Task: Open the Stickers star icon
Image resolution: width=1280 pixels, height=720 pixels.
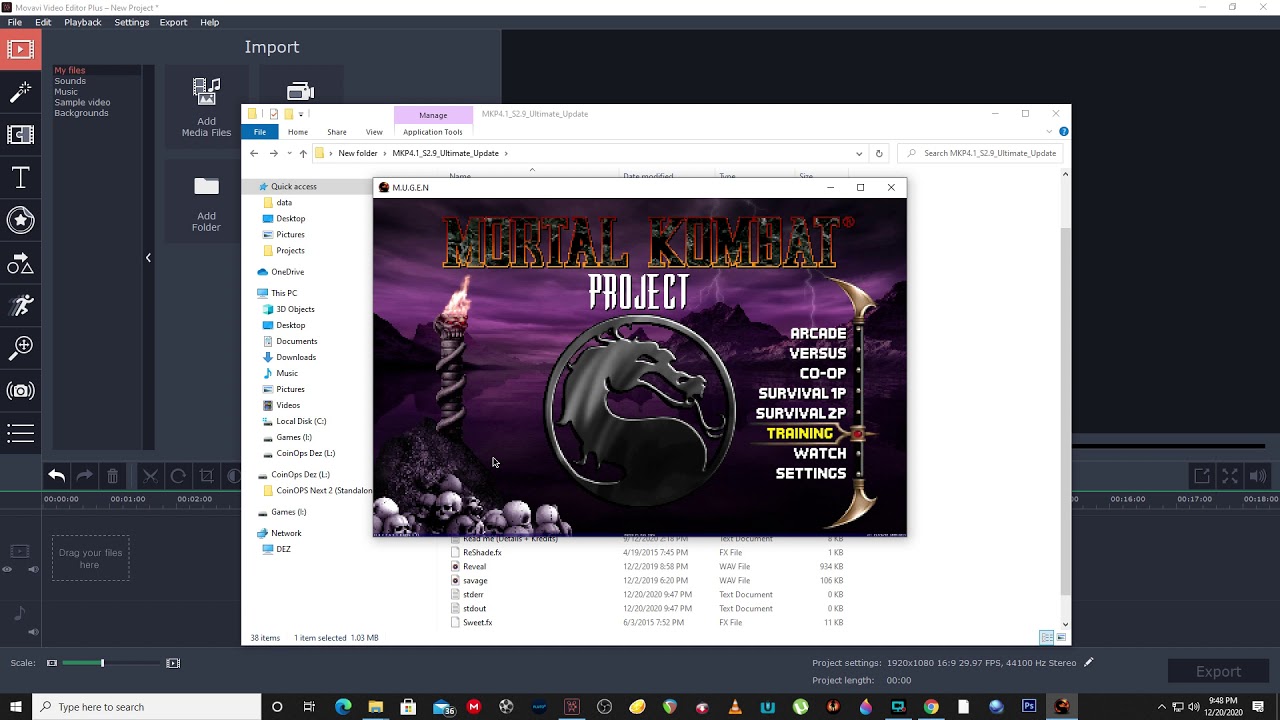Action: (21, 220)
